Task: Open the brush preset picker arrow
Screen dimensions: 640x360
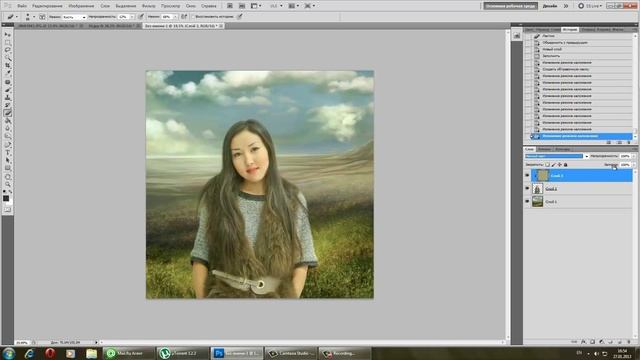Action: [33, 17]
